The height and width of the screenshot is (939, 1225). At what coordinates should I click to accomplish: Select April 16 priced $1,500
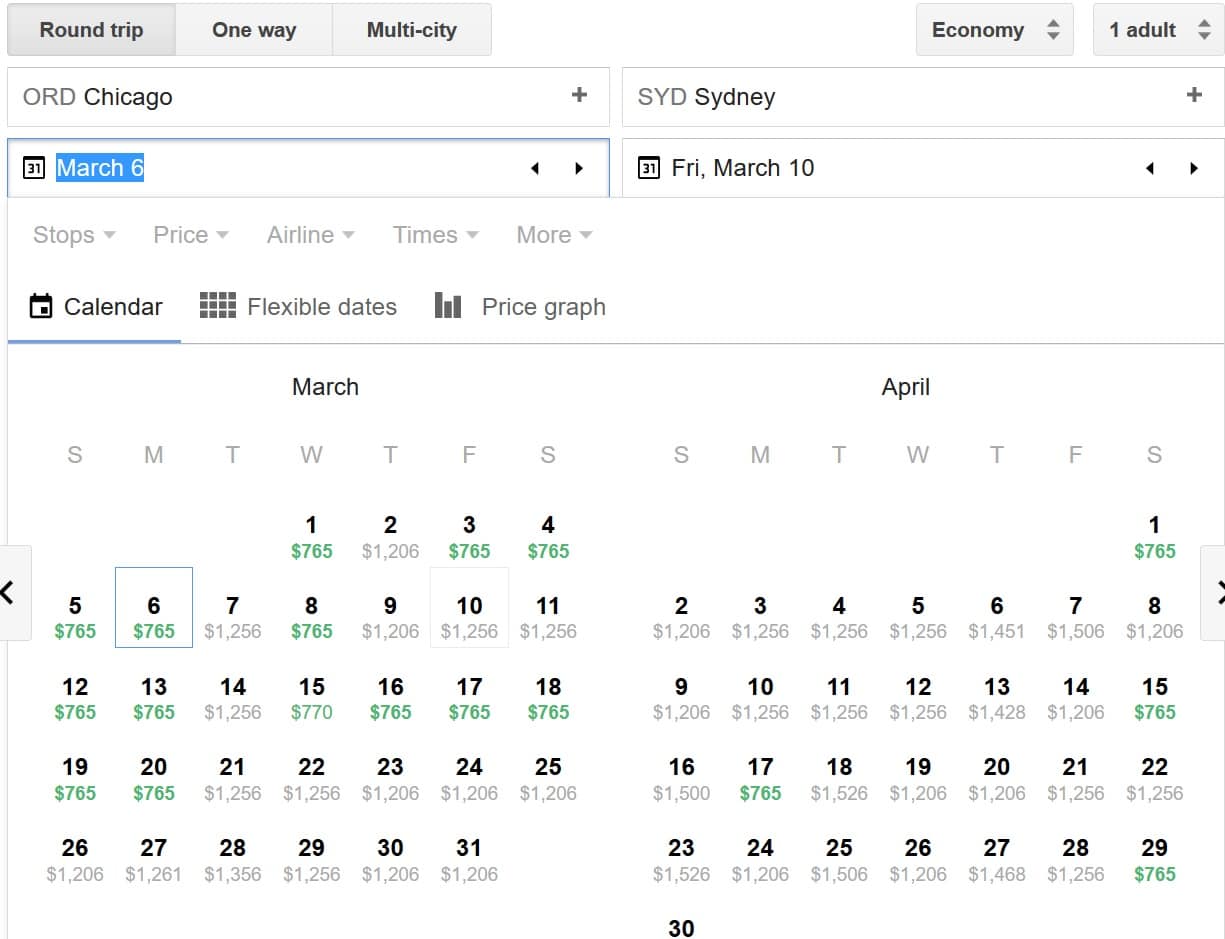681,779
